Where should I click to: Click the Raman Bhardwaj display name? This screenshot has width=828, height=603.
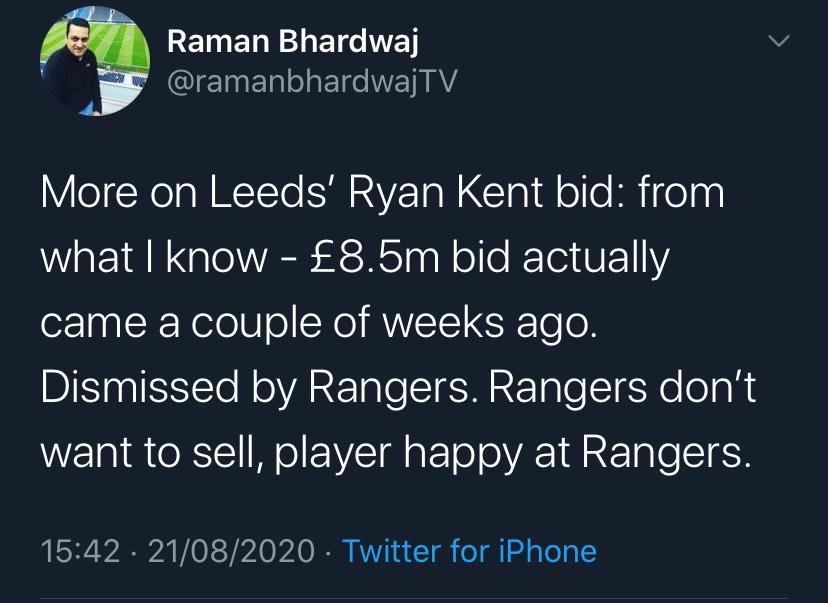click(293, 41)
